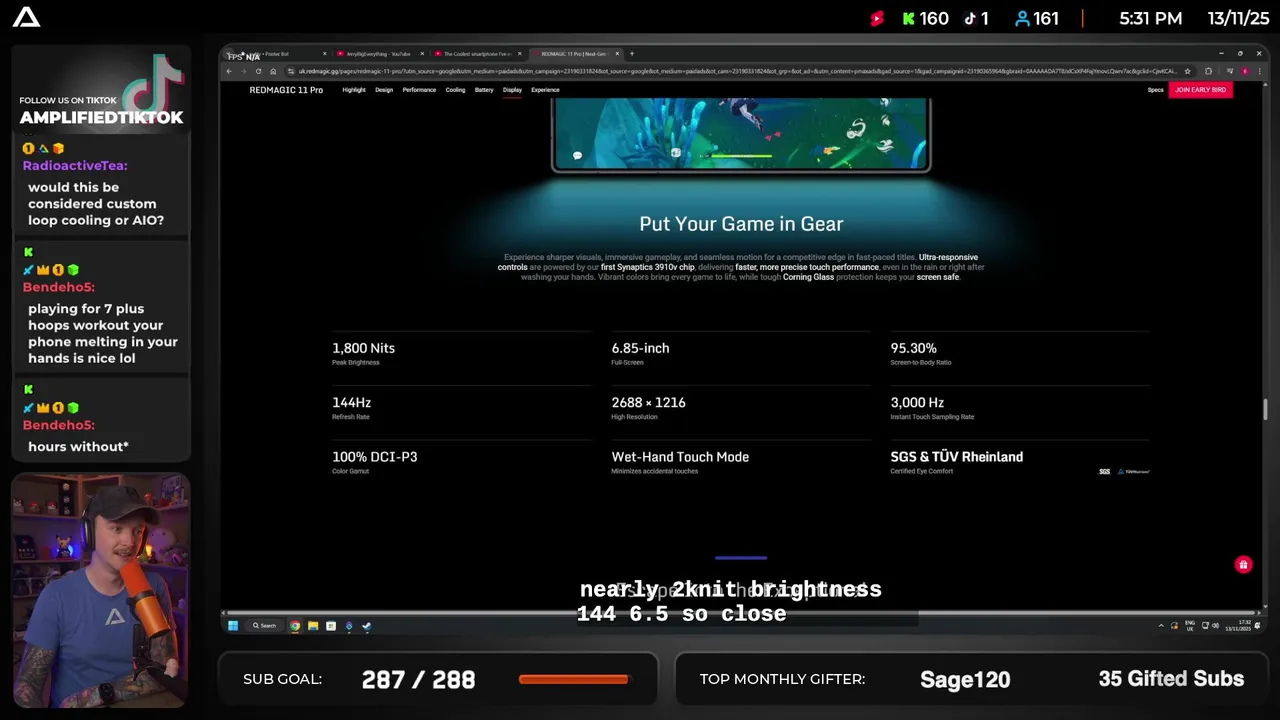Click the phone game image on page

[741, 135]
